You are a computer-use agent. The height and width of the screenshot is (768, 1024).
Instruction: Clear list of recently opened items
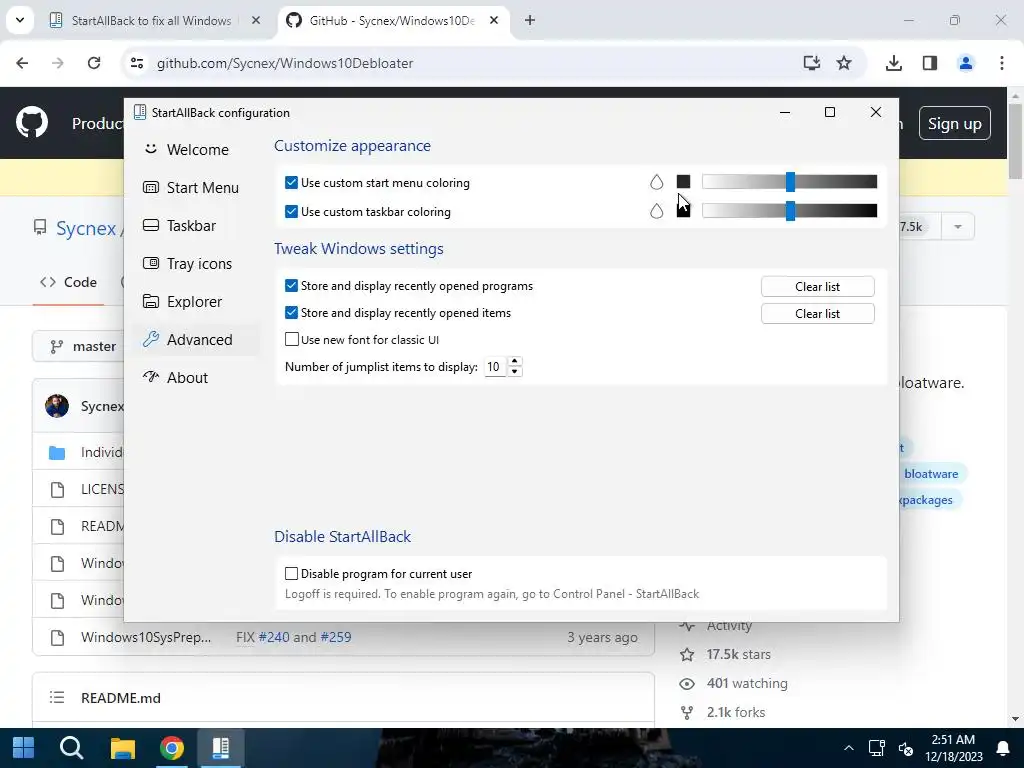coord(817,313)
